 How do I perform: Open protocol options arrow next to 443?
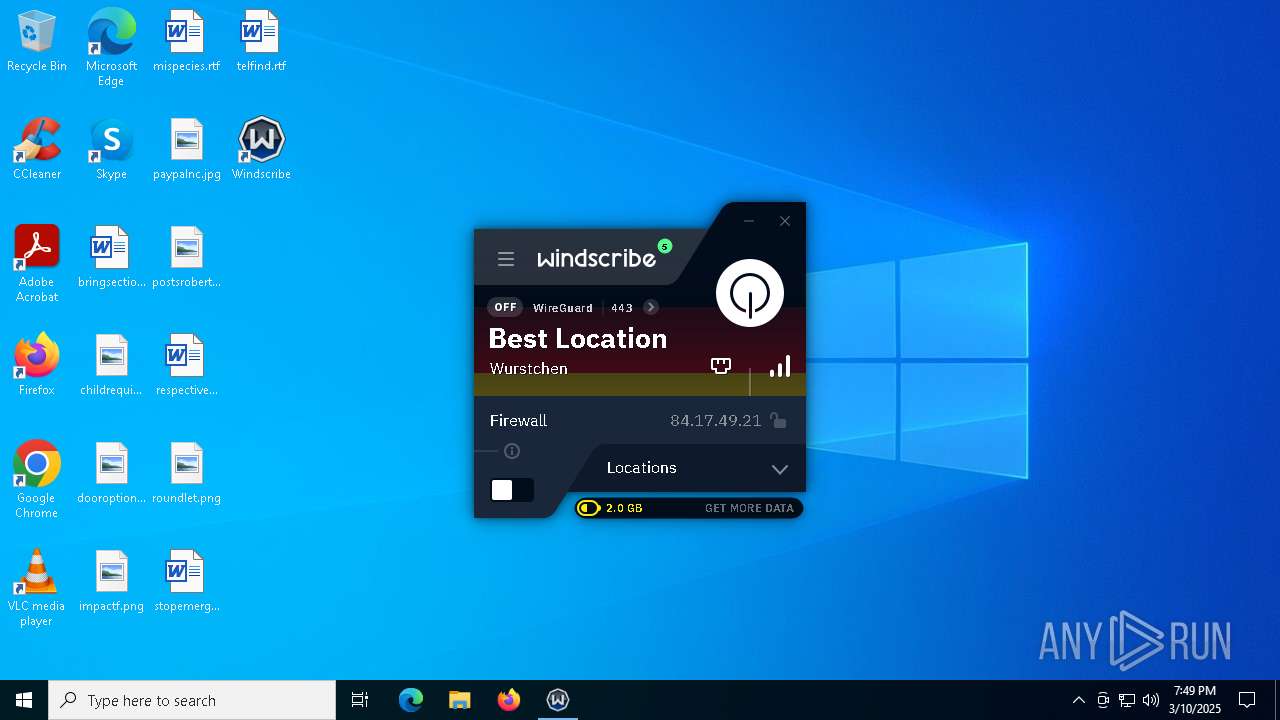pos(651,307)
